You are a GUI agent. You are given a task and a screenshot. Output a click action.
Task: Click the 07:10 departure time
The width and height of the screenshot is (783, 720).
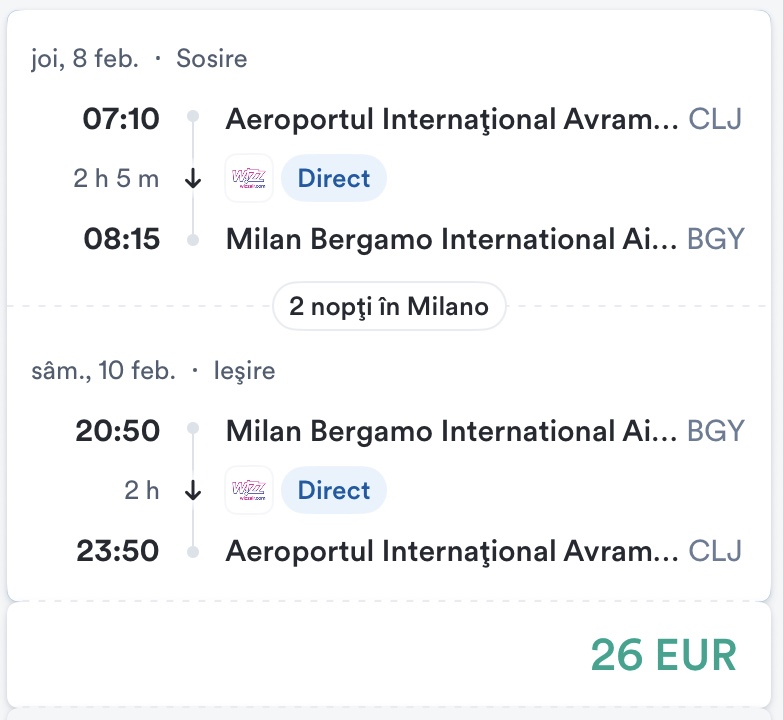tap(121, 120)
